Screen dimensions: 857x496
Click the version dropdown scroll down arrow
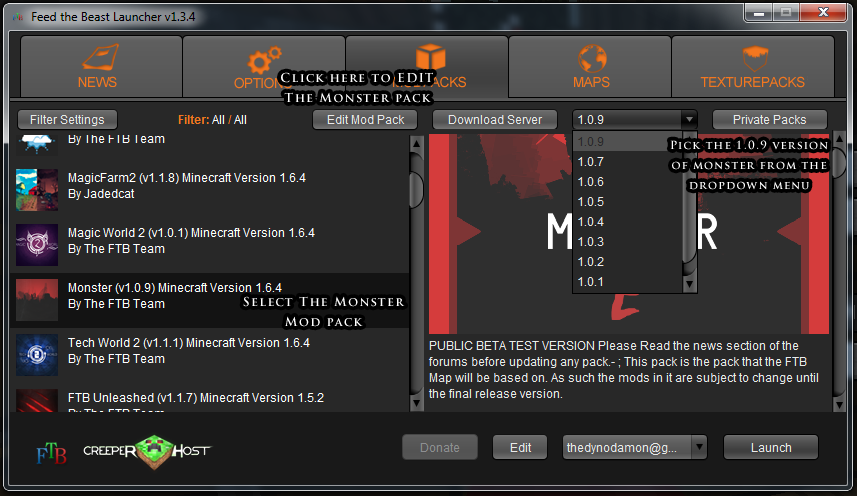coord(689,284)
